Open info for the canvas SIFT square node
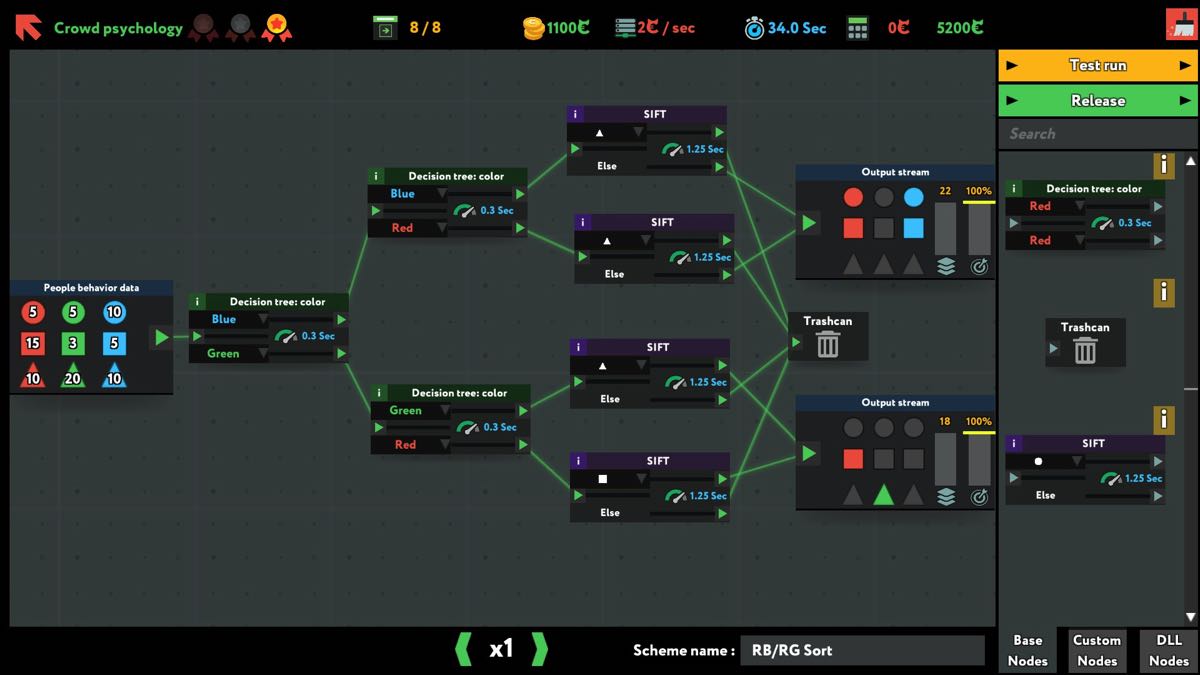This screenshot has height=675, width=1200. coord(579,461)
